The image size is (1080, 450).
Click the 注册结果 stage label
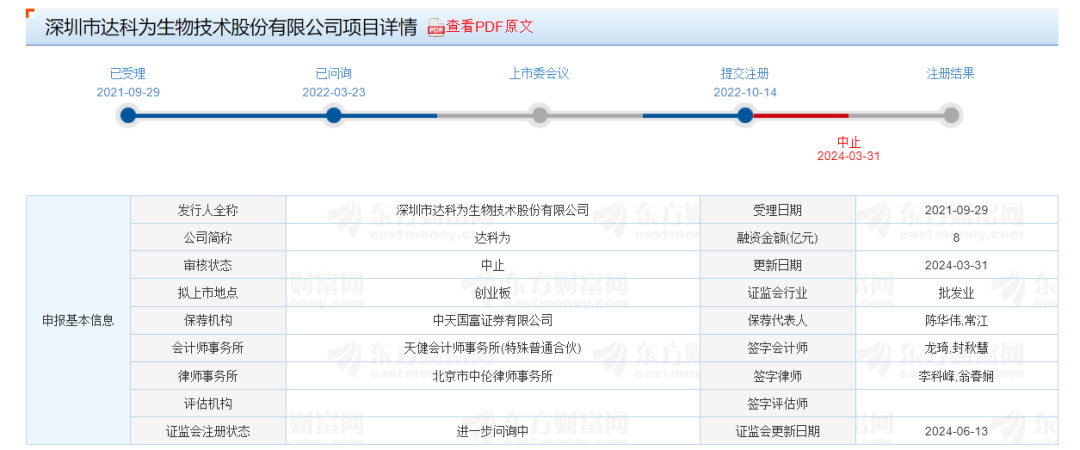[951, 74]
